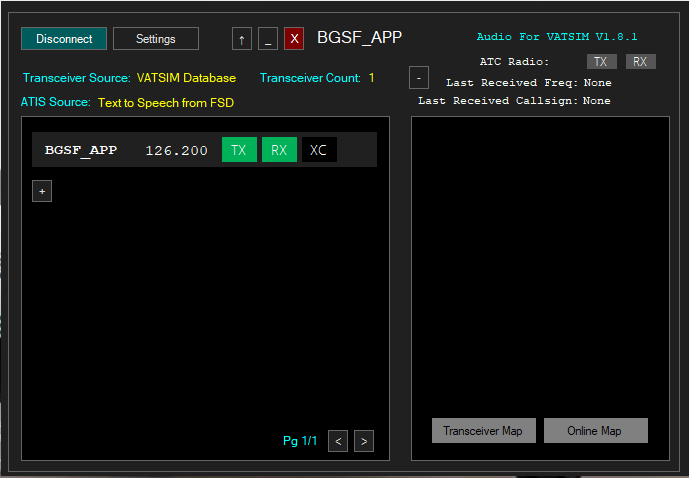Toggle green RX on BGSF_APP row
This screenshot has height=478, width=689.
click(279, 150)
